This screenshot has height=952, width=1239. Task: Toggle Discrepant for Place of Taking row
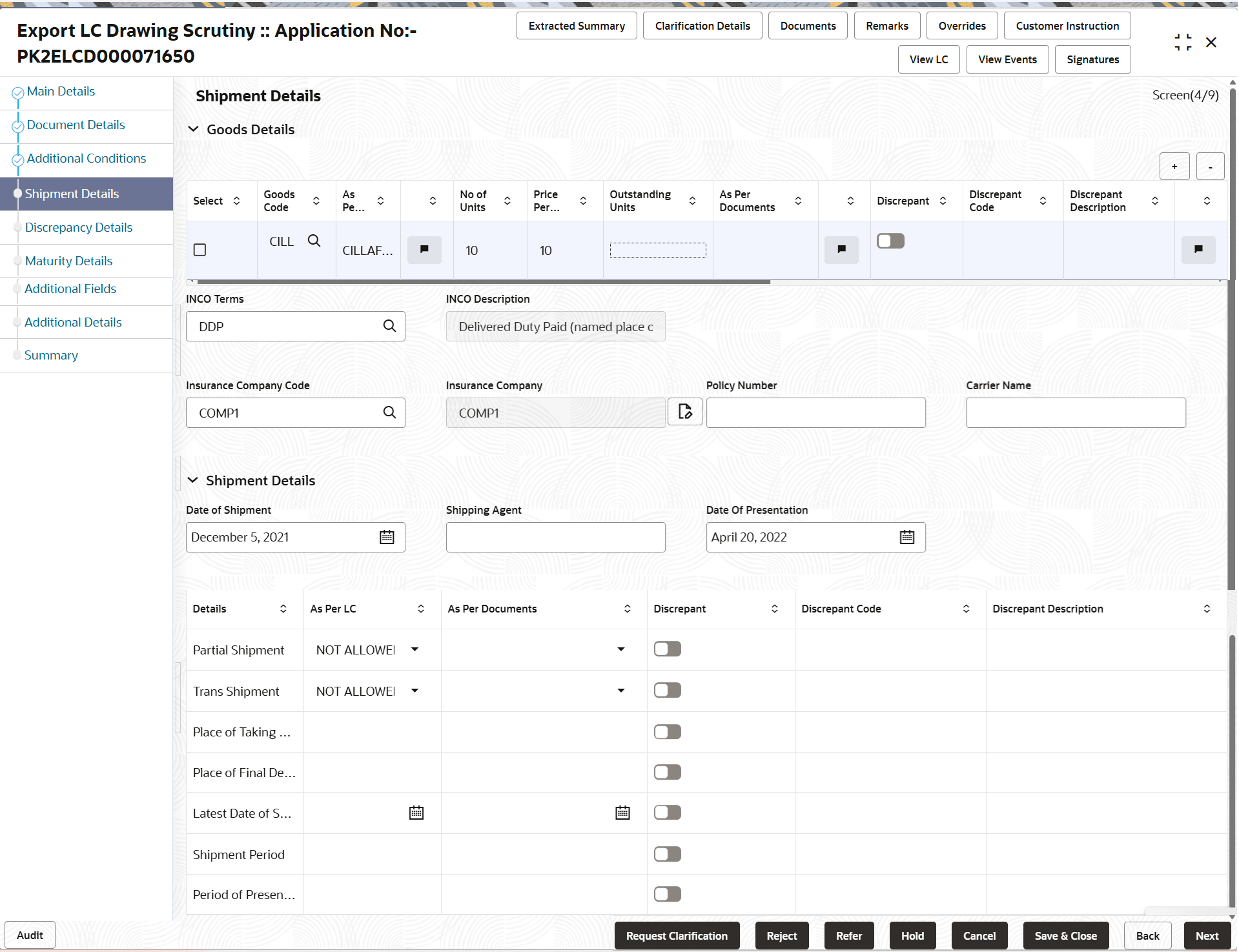[668, 731]
